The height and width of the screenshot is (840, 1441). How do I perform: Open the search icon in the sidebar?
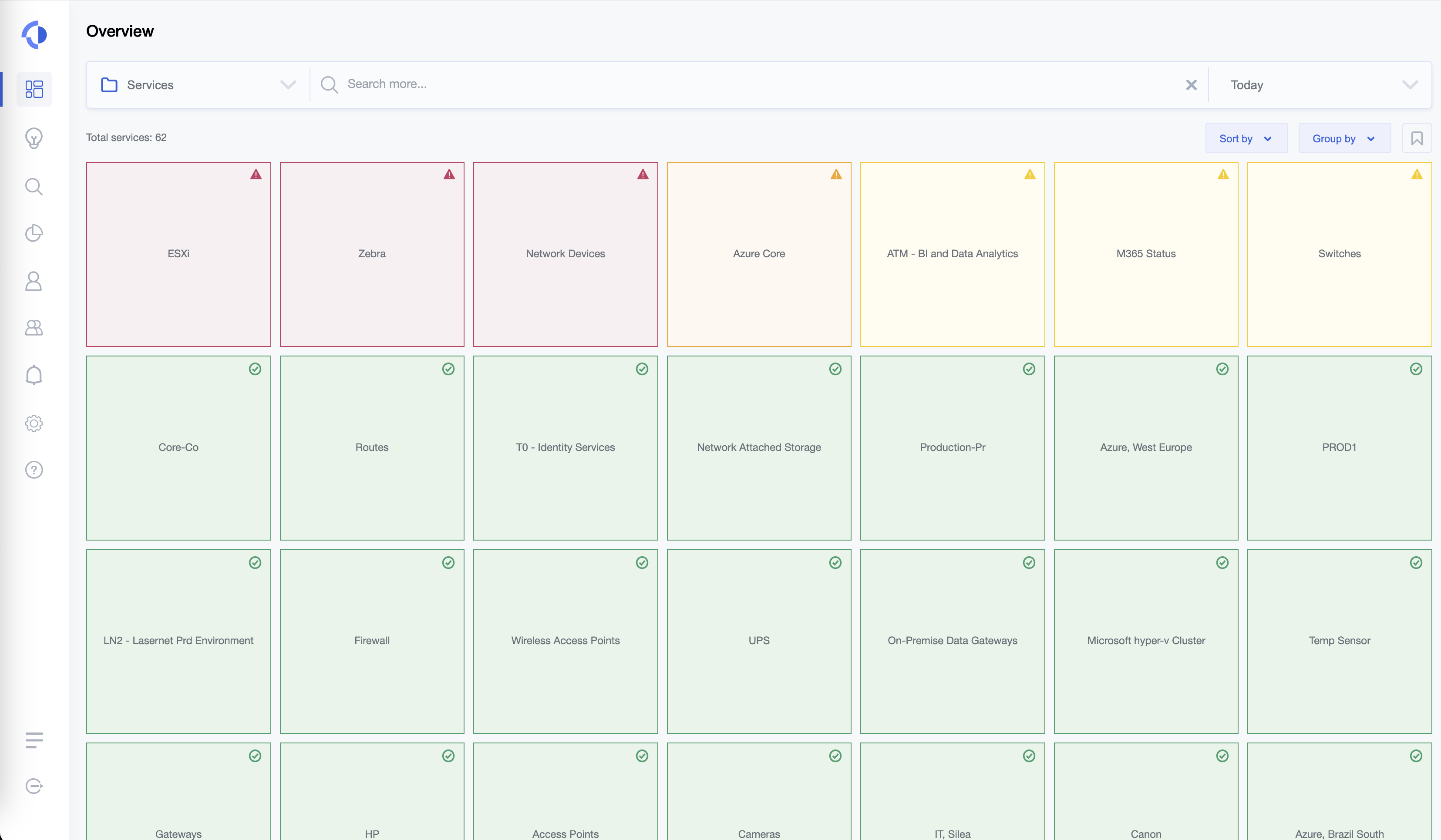pos(34,186)
